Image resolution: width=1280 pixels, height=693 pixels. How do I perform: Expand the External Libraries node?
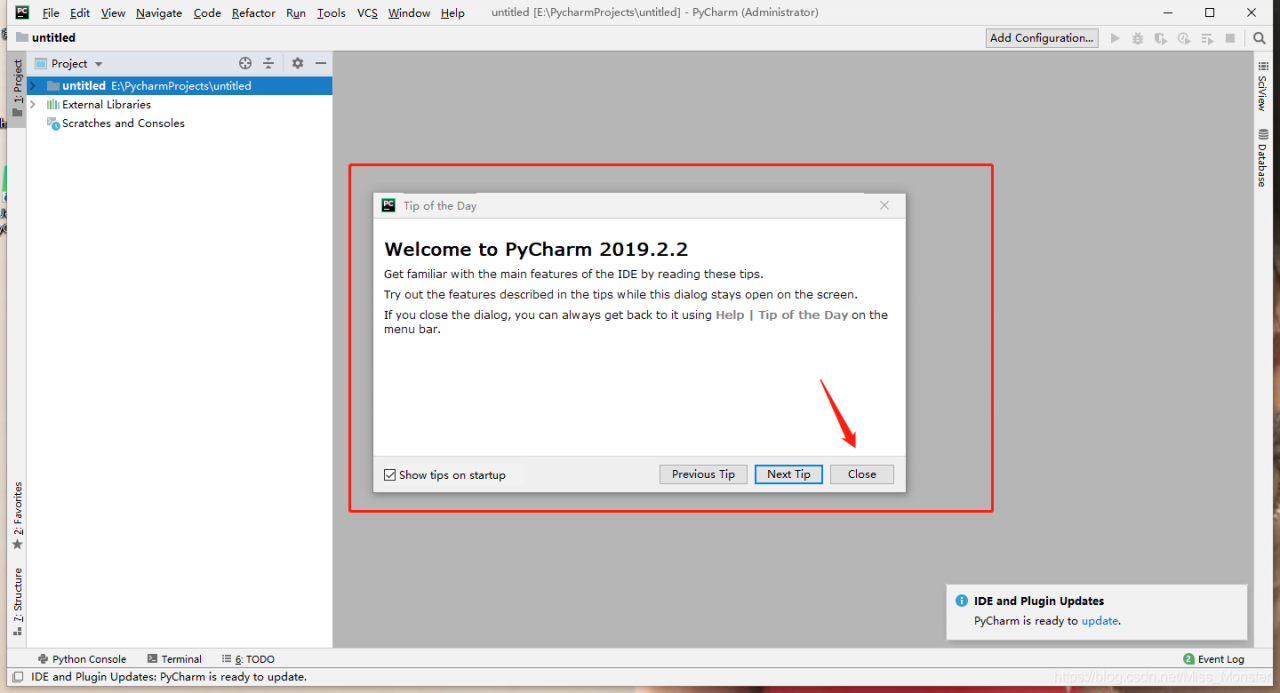tap(33, 104)
